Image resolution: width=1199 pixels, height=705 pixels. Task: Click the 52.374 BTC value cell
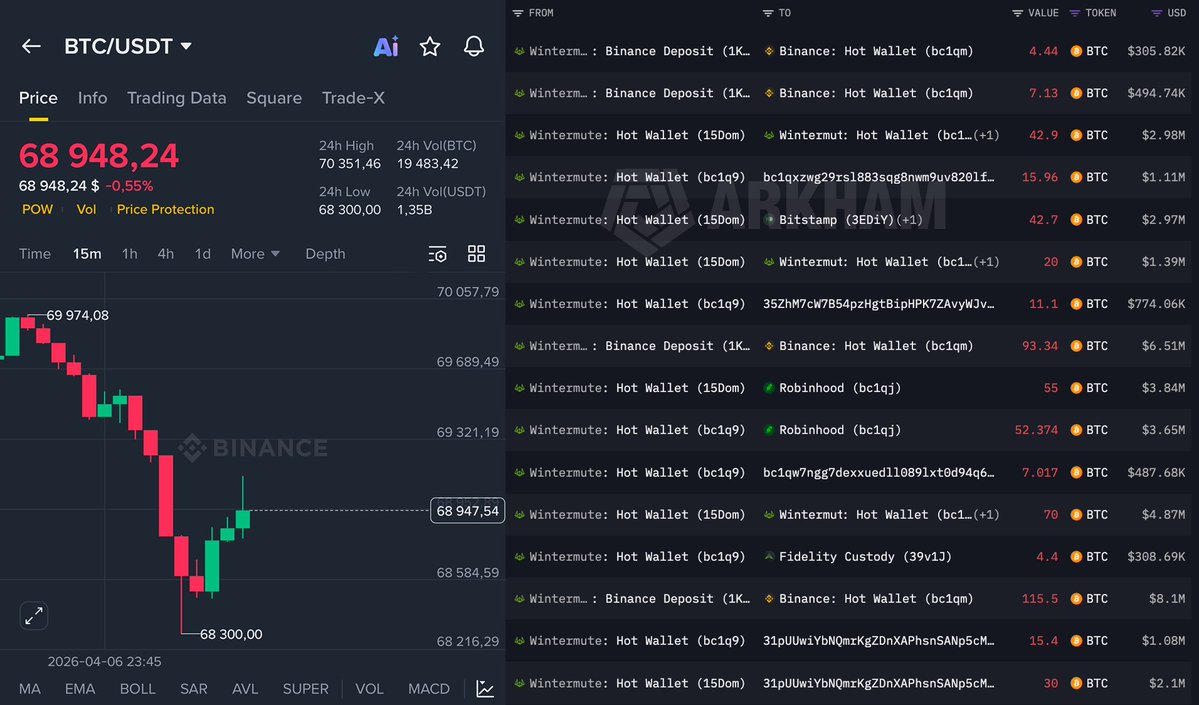tap(1036, 430)
